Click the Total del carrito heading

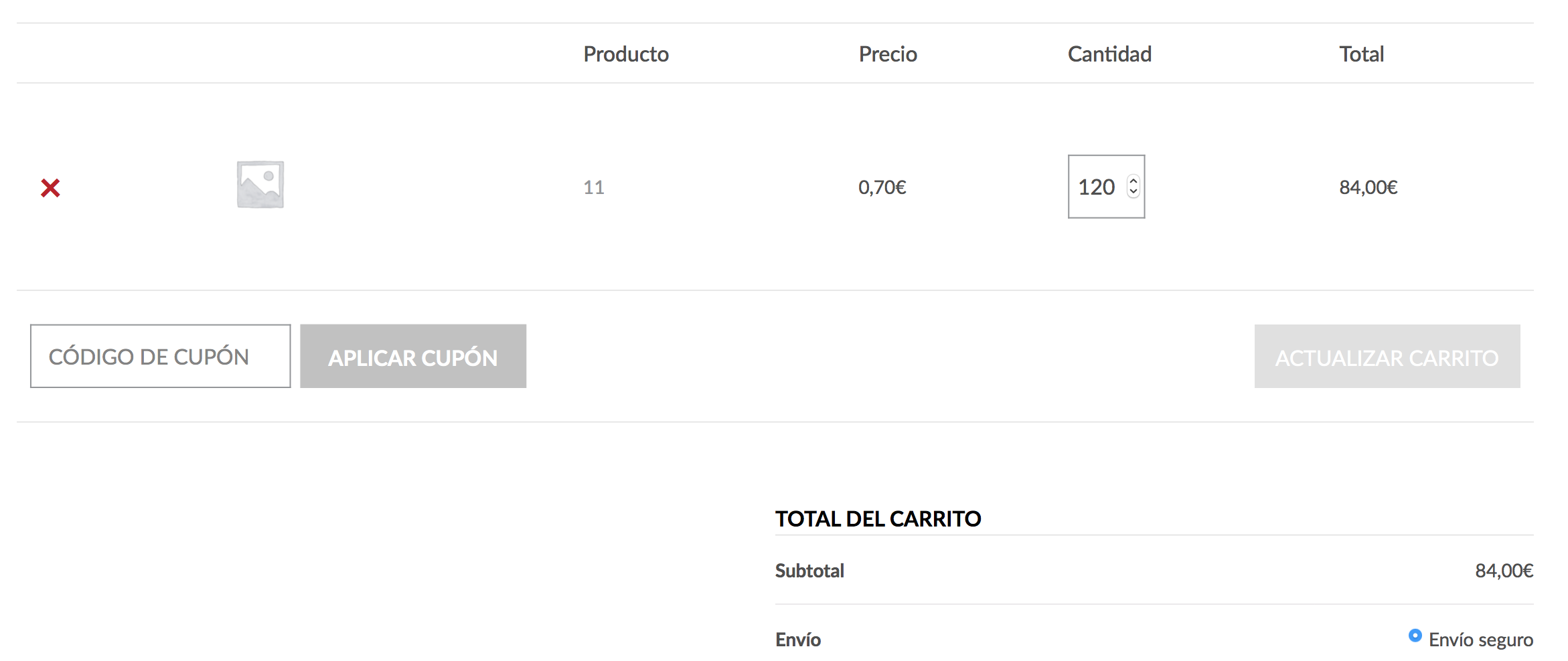point(878,518)
